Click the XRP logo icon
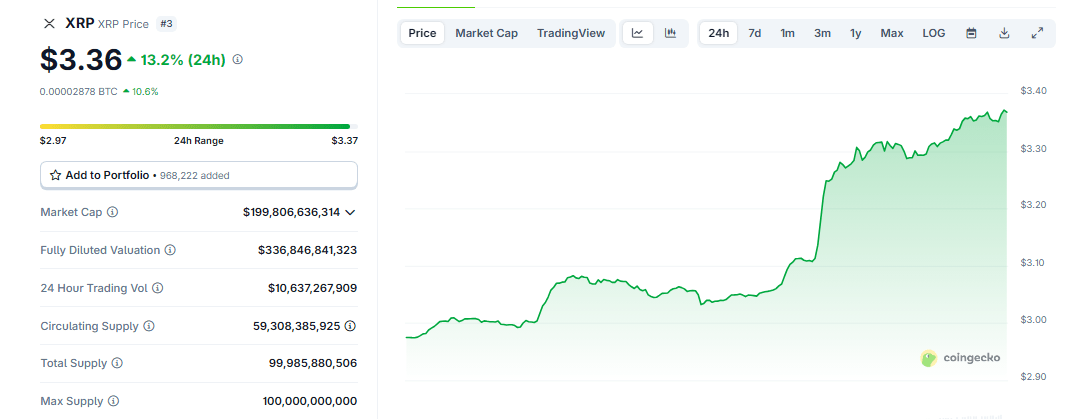Screen dimensions: 1083x419 [x=49, y=23]
